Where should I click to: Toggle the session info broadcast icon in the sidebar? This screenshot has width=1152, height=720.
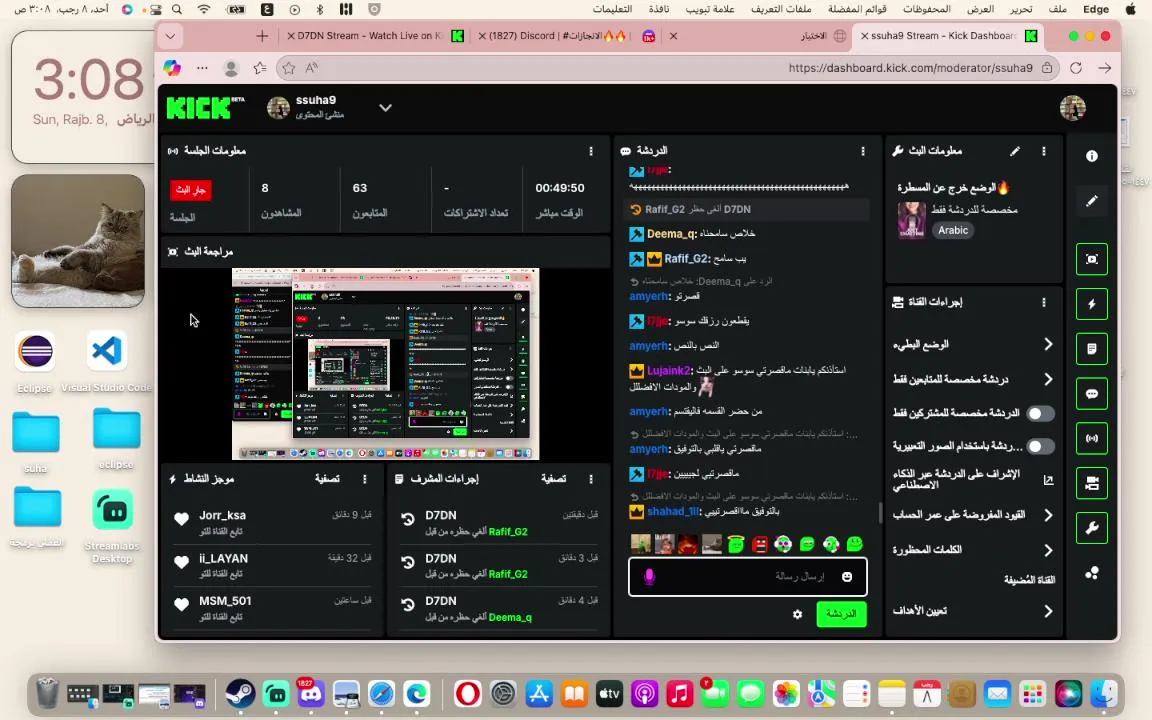(1092, 439)
